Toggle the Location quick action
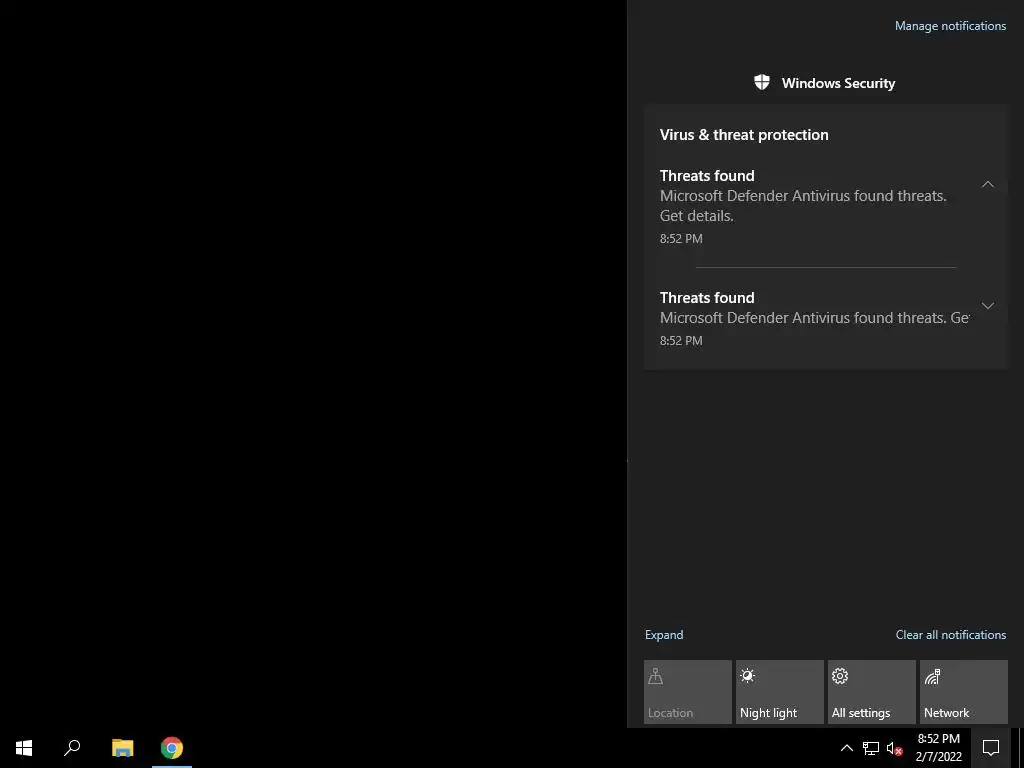 [688, 692]
